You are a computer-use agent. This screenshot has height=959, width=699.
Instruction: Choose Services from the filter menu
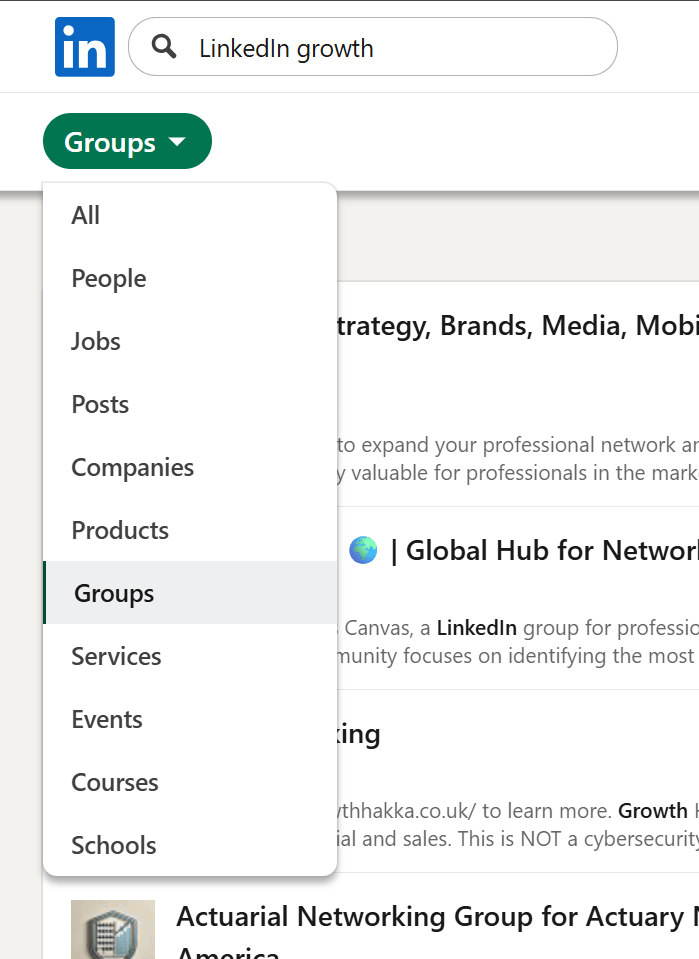pyautogui.click(x=190, y=656)
